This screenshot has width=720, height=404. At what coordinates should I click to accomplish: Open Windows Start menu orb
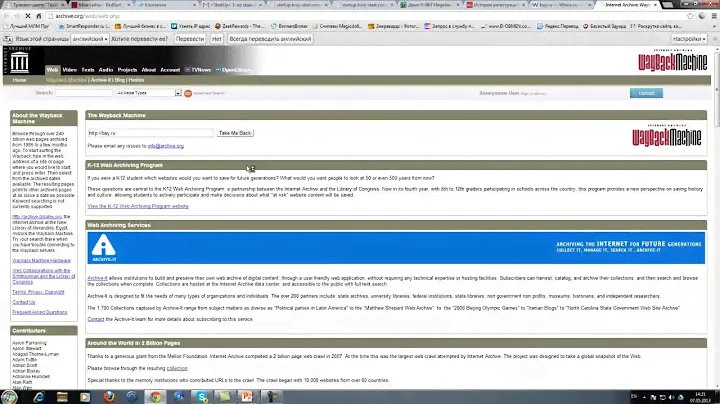coord(12,395)
